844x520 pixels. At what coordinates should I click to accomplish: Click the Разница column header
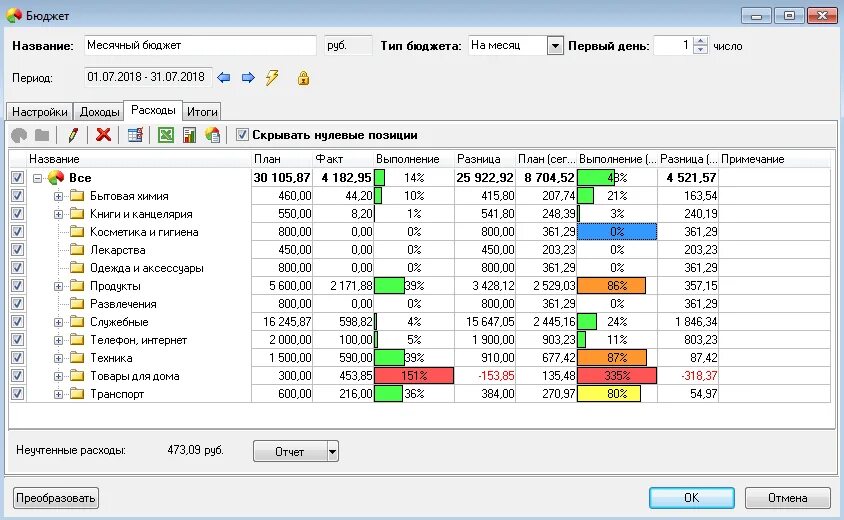485,159
